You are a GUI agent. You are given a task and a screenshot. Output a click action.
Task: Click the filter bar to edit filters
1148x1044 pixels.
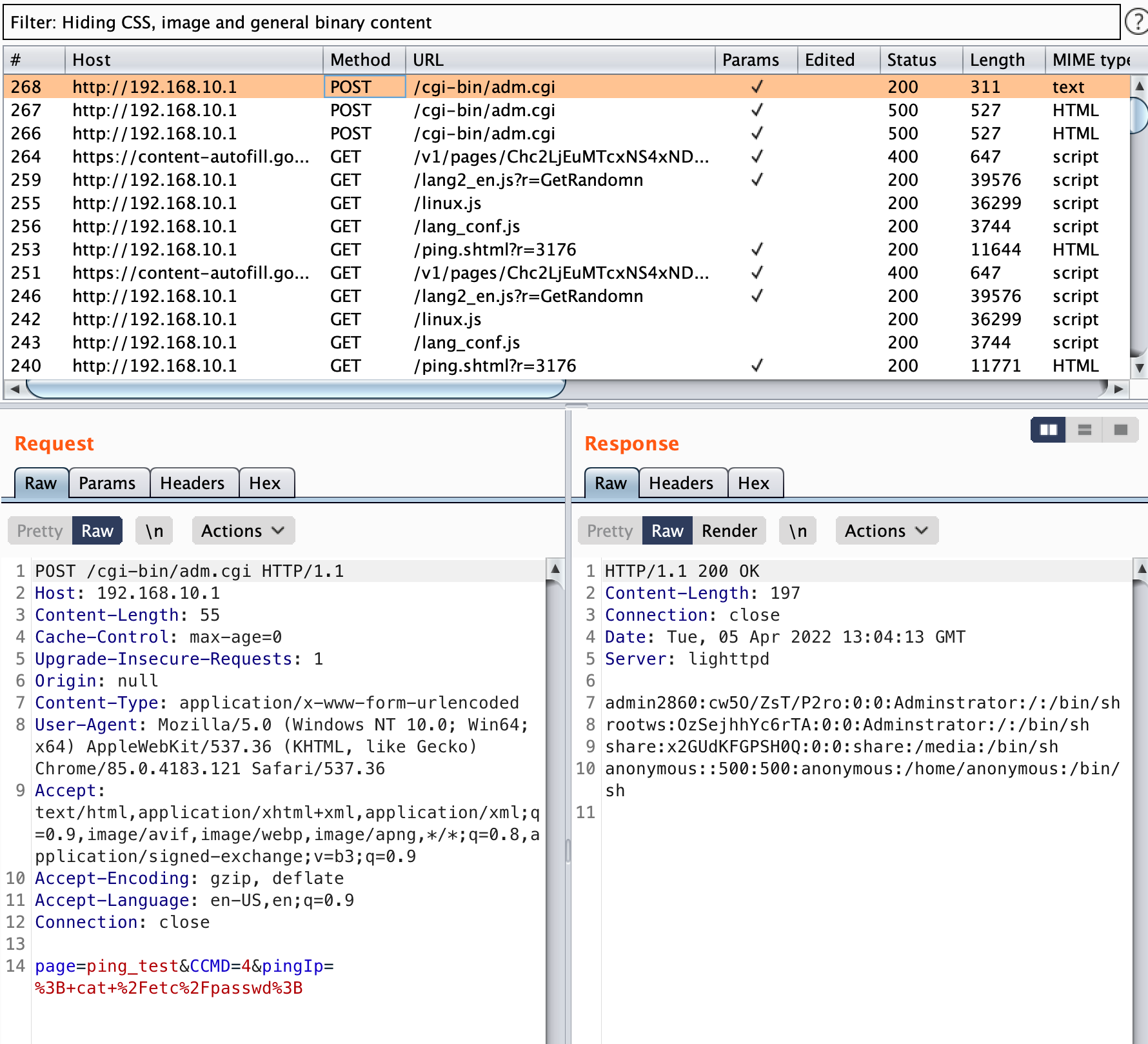pos(561,23)
